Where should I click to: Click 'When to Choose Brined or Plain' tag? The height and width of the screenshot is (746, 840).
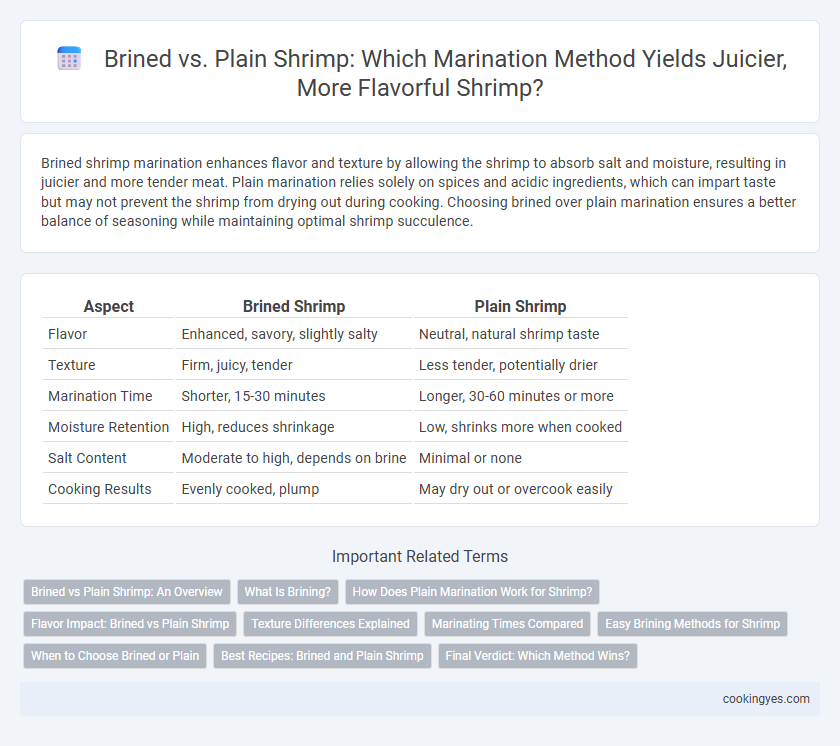115,655
